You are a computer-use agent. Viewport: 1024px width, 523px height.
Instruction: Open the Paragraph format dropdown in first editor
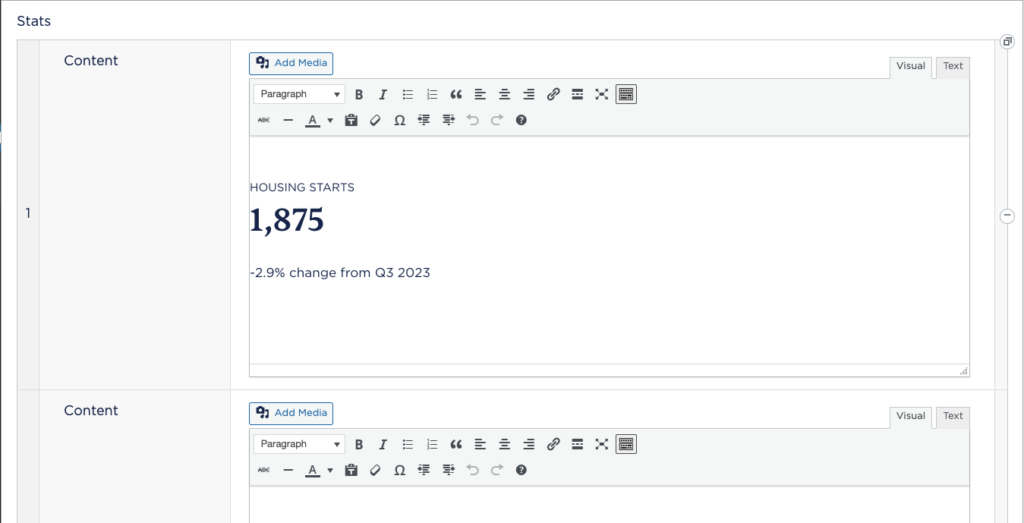coord(298,94)
